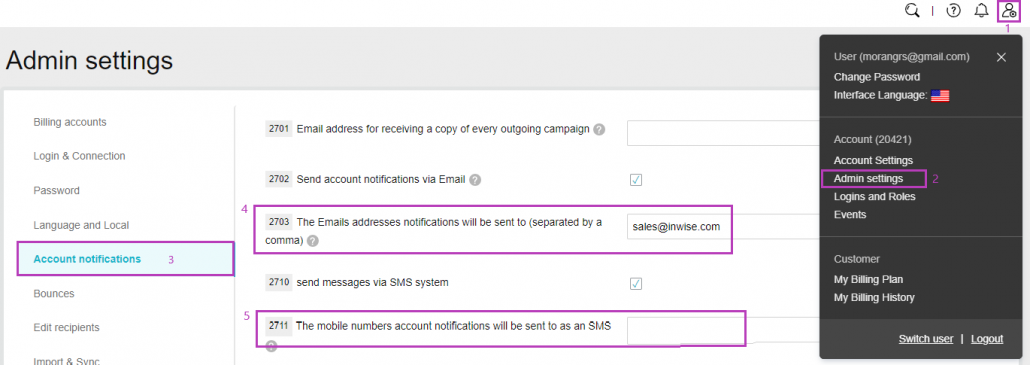1030x365 pixels.
Task: Toggle send messages via SMS system checkbox
Action: [x=636, y=284]
